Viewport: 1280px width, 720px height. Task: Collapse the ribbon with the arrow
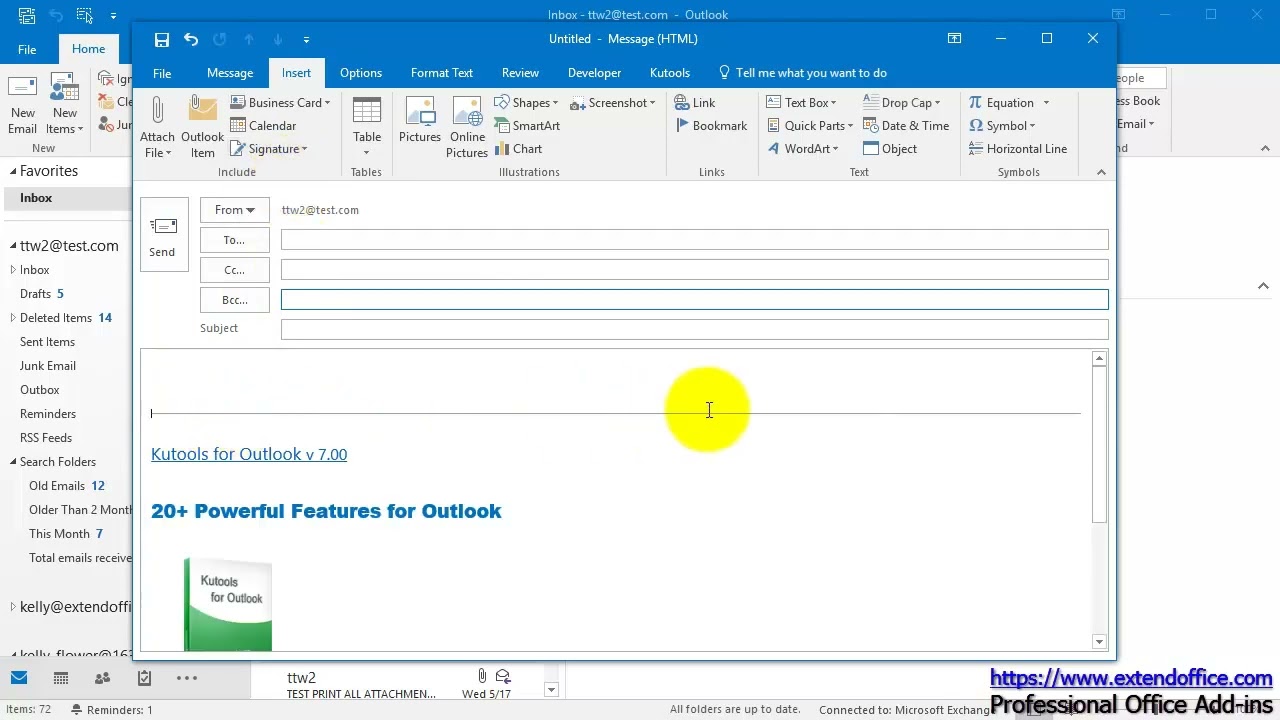click(1101, 172)
